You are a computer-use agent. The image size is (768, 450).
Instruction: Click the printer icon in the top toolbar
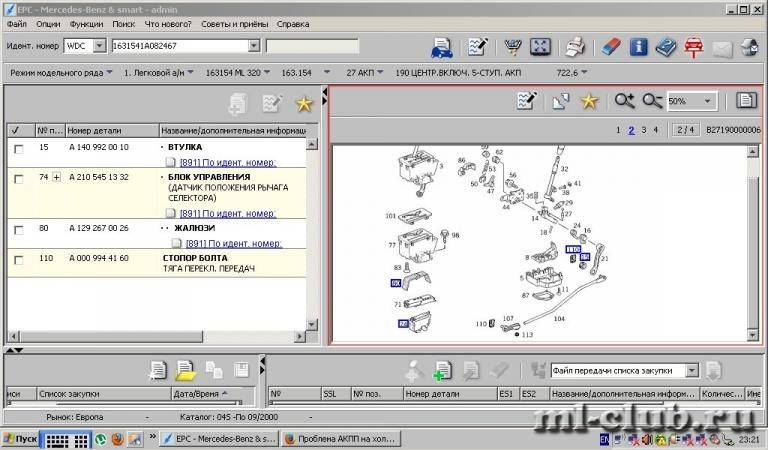[575, 47]
